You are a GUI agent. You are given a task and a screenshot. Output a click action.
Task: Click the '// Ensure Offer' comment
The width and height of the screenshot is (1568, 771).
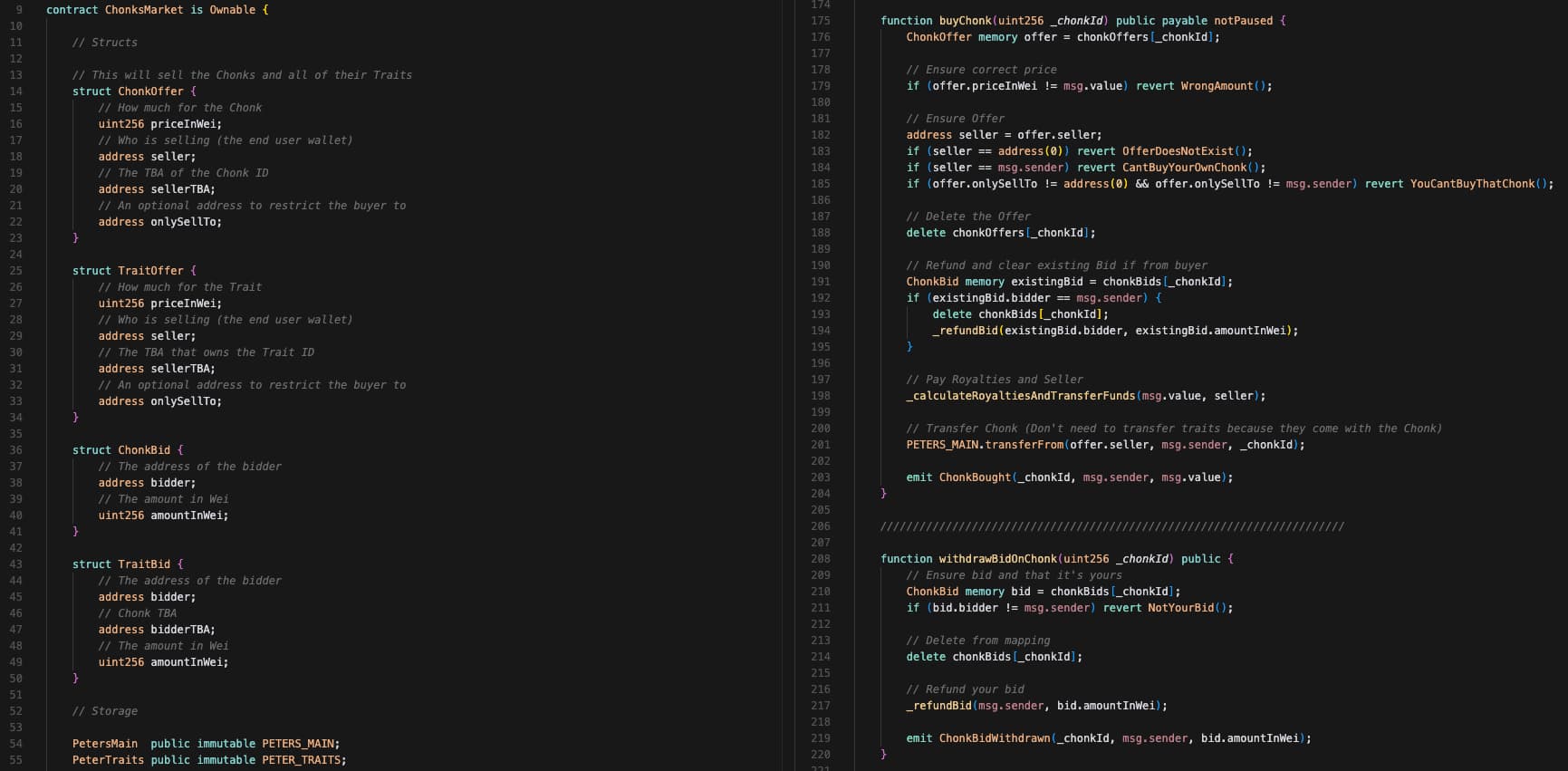pyautogui.click(x=956, y=119)
